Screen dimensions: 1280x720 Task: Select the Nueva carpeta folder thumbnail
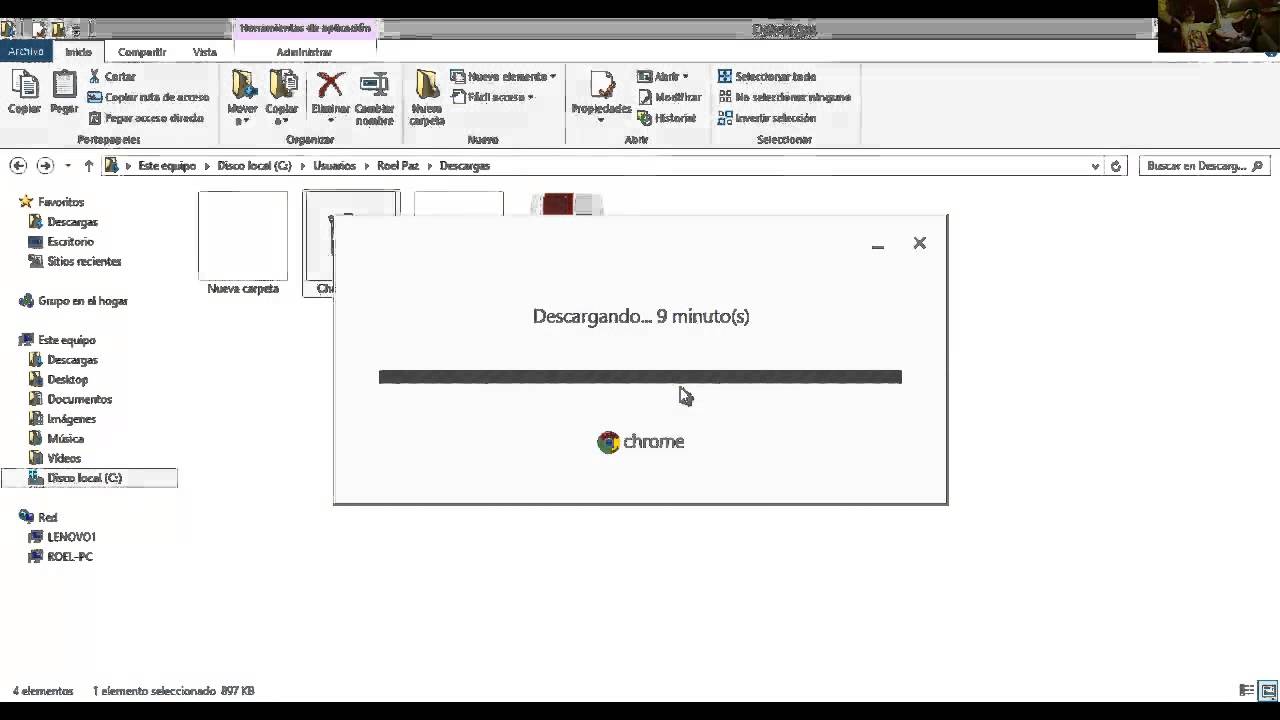tap(243, 235)
